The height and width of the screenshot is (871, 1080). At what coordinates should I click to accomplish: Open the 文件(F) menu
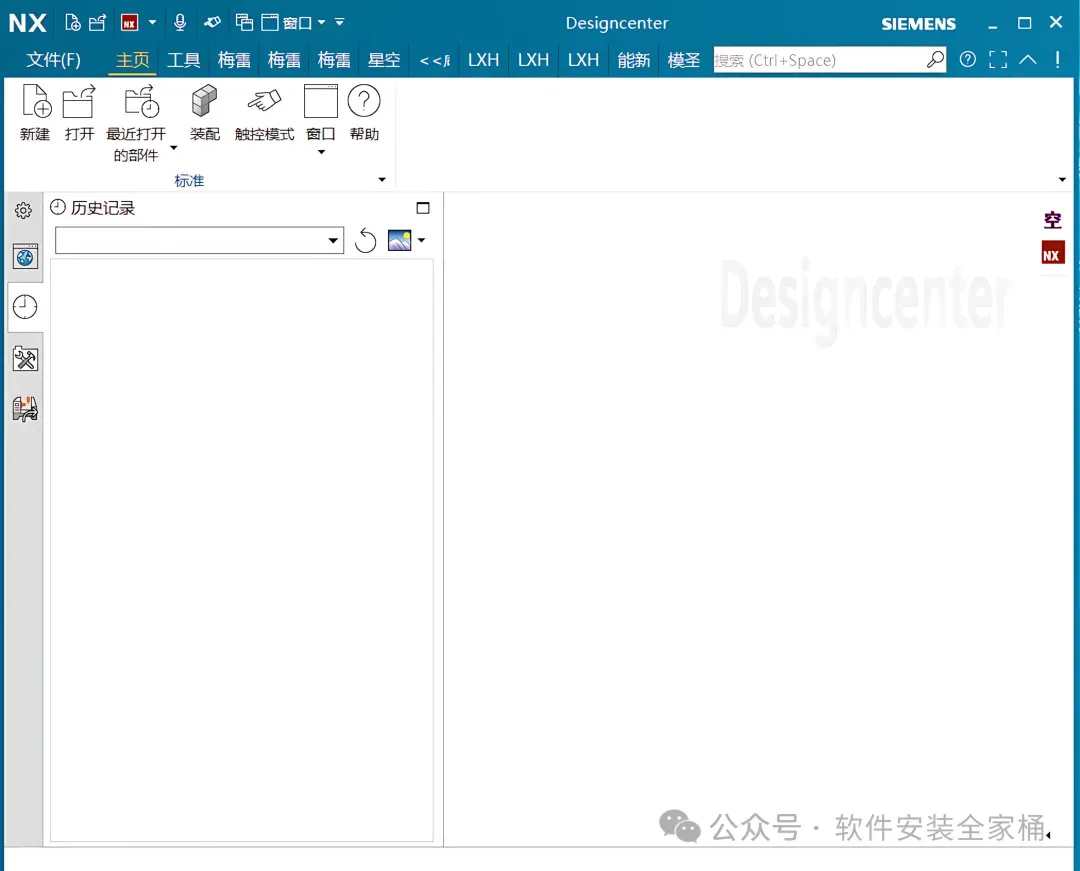(54, 60)
